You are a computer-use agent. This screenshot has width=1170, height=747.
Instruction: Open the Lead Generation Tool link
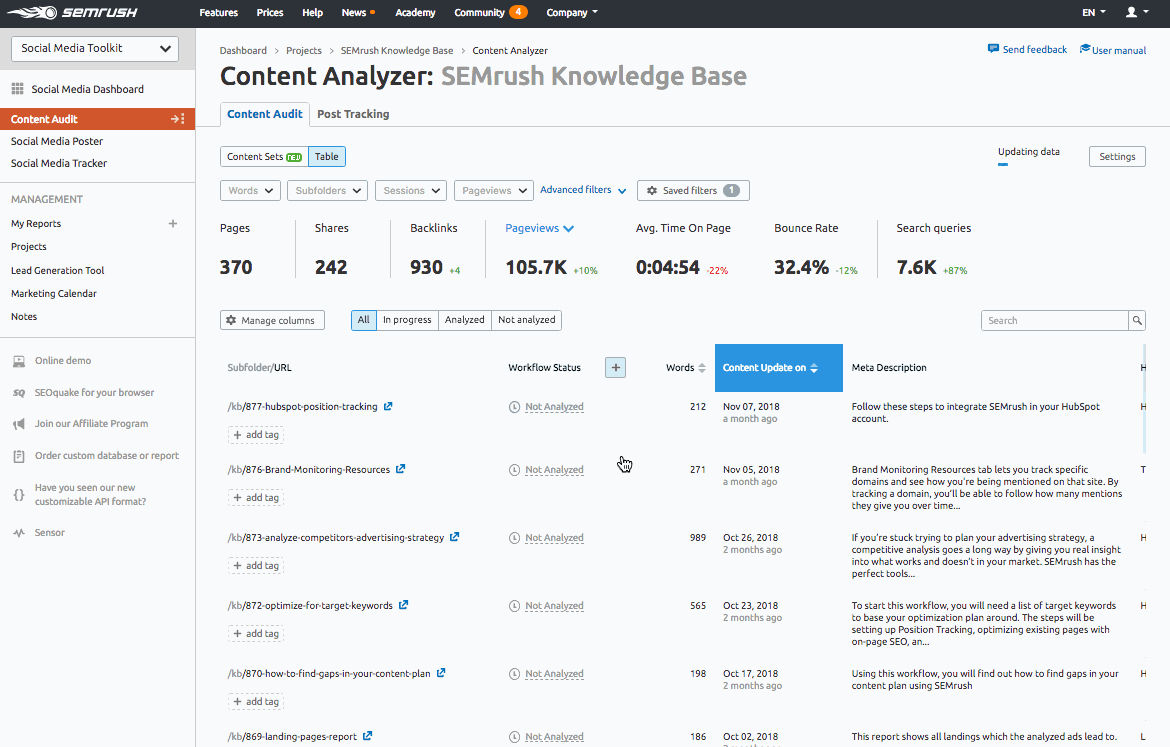point(57,271)
